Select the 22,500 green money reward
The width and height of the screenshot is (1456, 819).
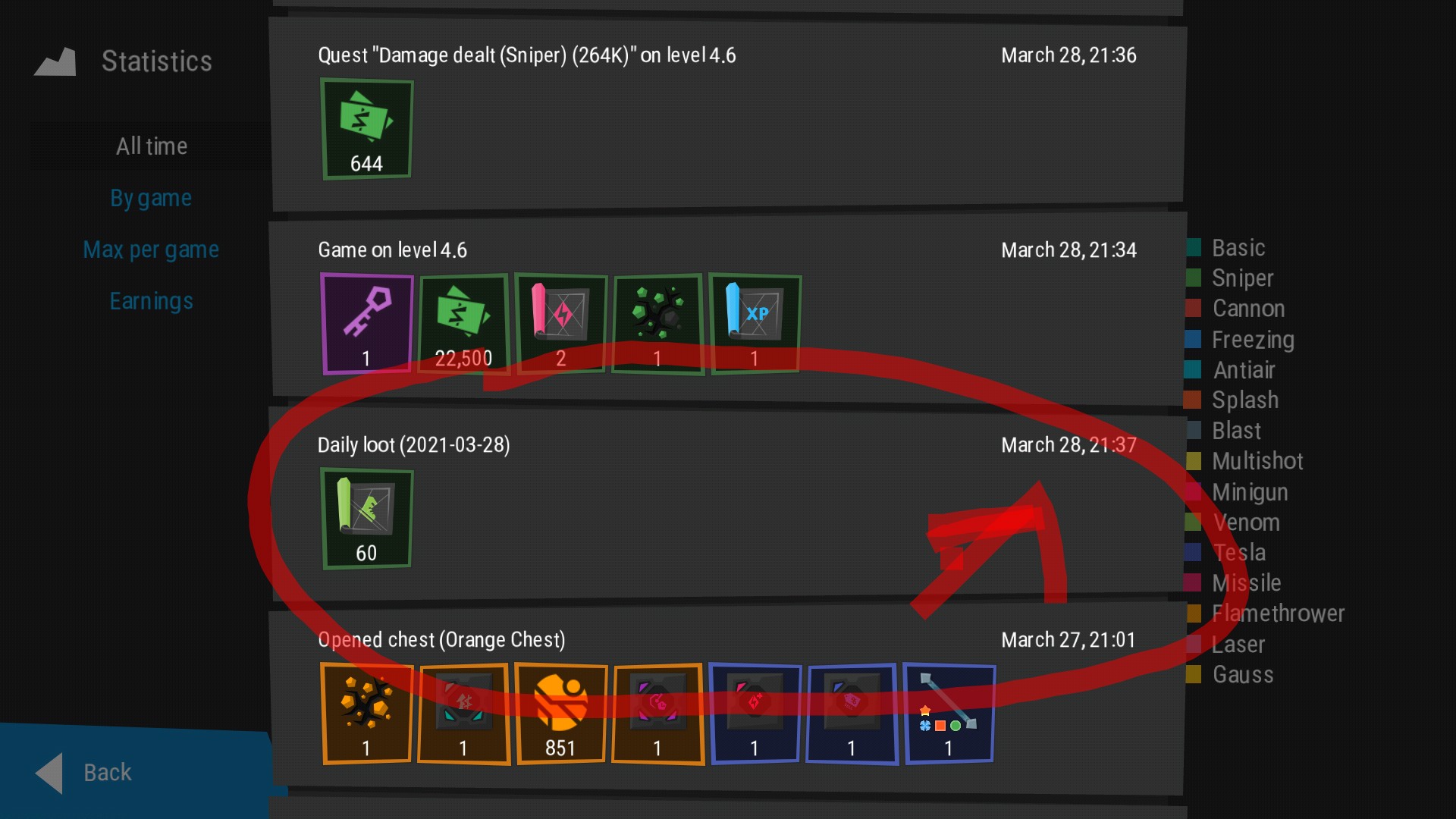[463, 324]
